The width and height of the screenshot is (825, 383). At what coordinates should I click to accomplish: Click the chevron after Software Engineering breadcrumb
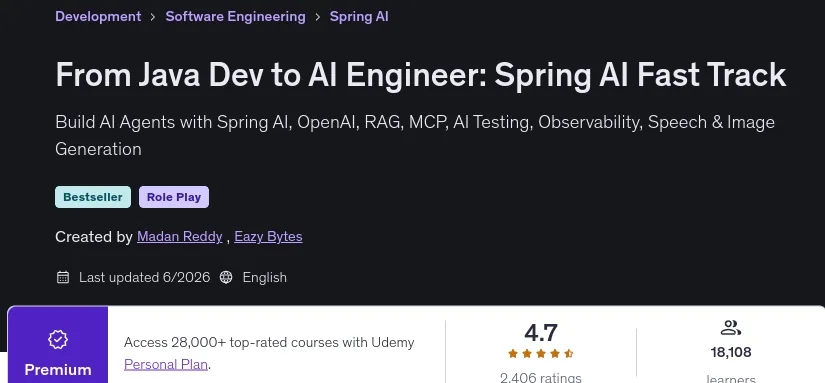click(x=318, y=17)
